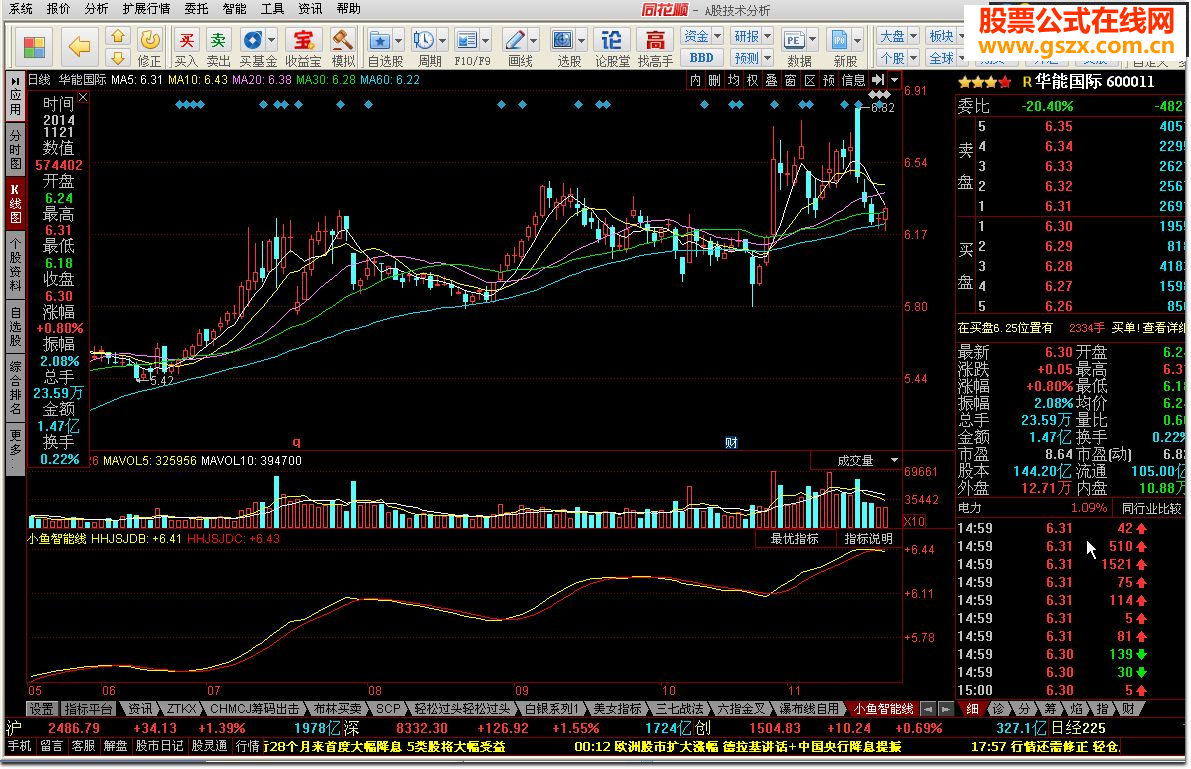Click the 同行业比较 link

point(1152,508)
